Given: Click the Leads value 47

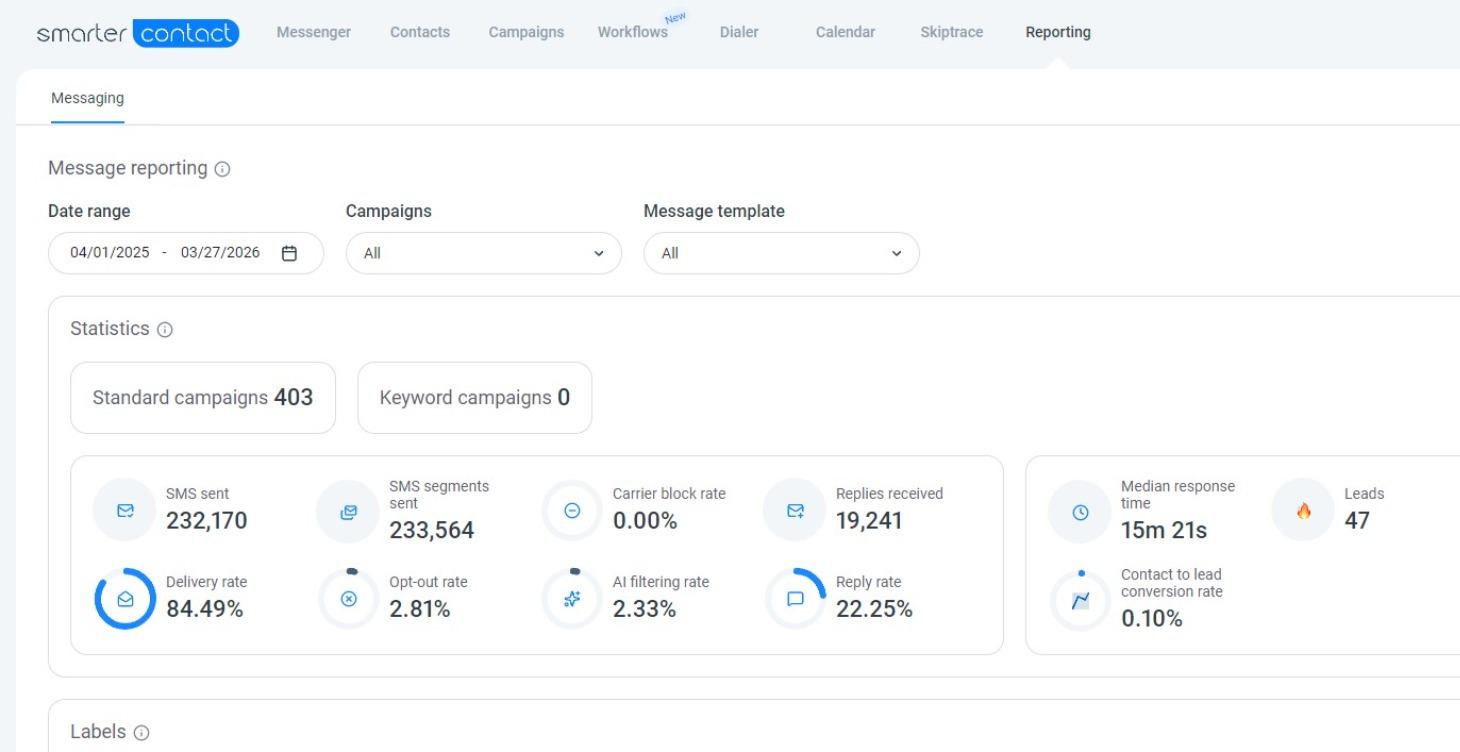Looking at the screenshot, I should tap(1357, 521).
